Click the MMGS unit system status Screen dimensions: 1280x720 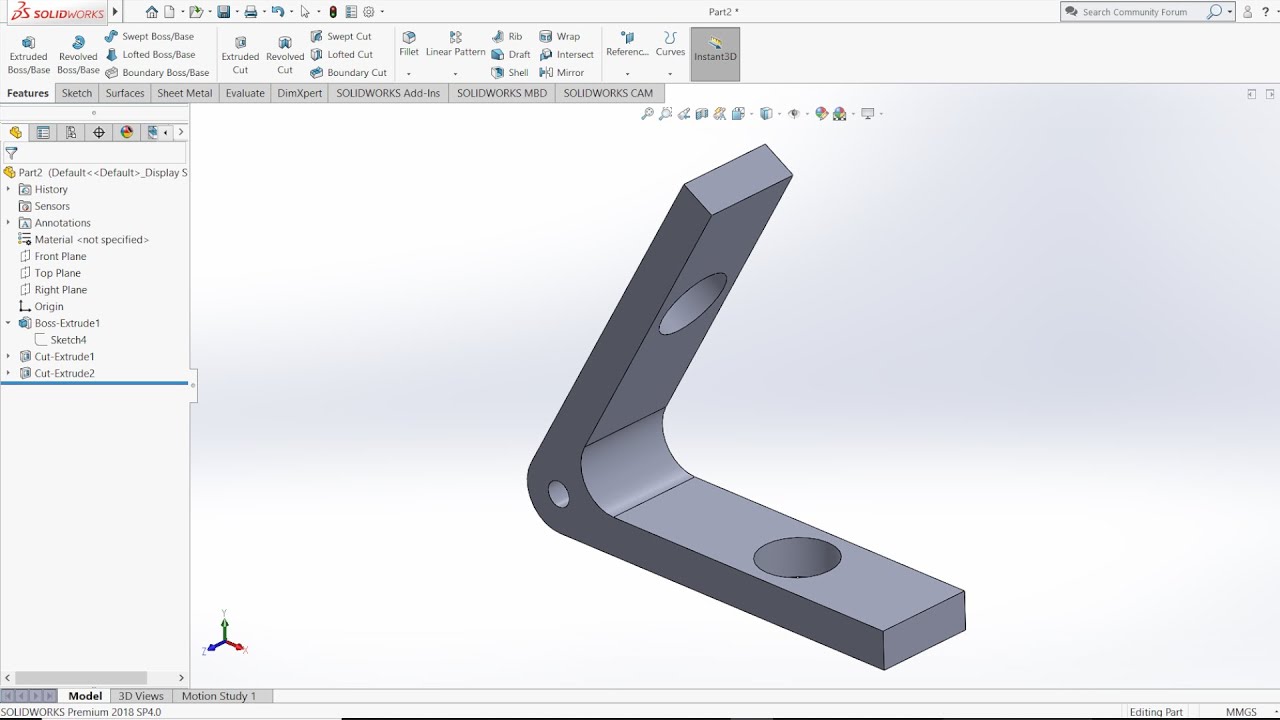tap(1242, 712)
